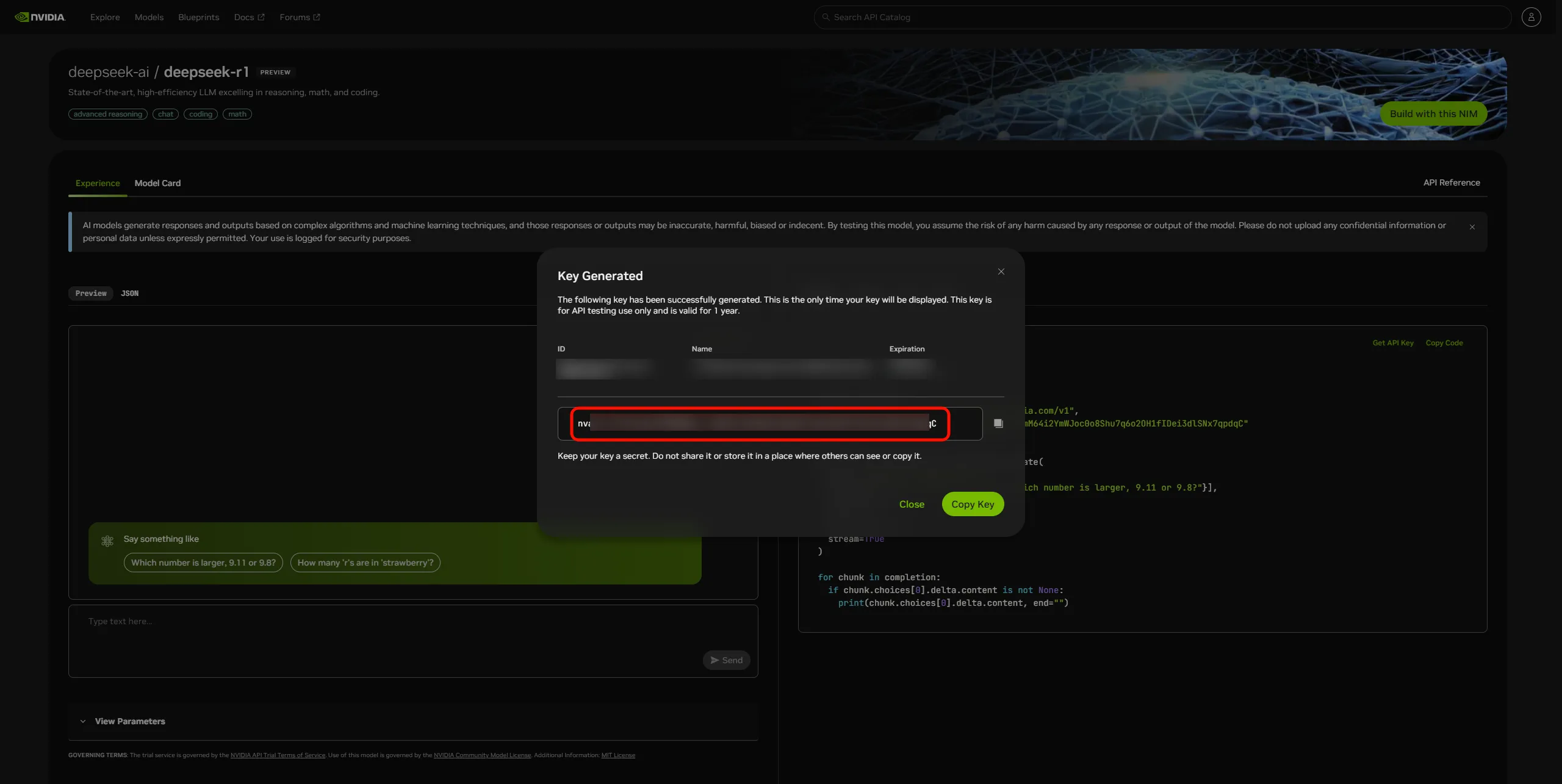
Task: Select the Preview view toggle
Action: pyautogui.click(x=91, y=293)
